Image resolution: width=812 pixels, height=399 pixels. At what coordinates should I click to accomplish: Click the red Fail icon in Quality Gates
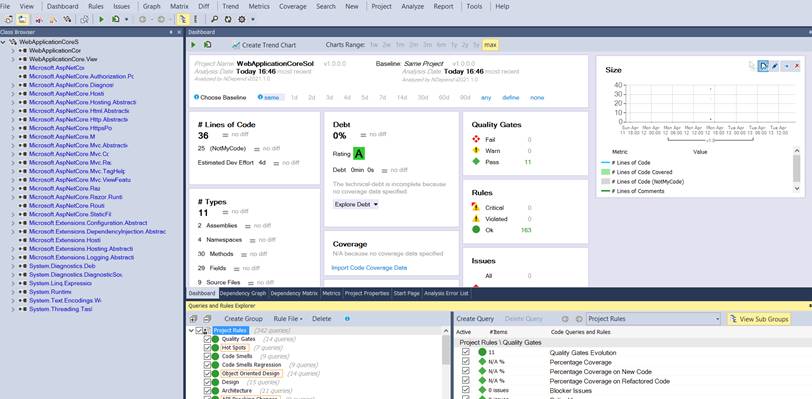point(476,139)
